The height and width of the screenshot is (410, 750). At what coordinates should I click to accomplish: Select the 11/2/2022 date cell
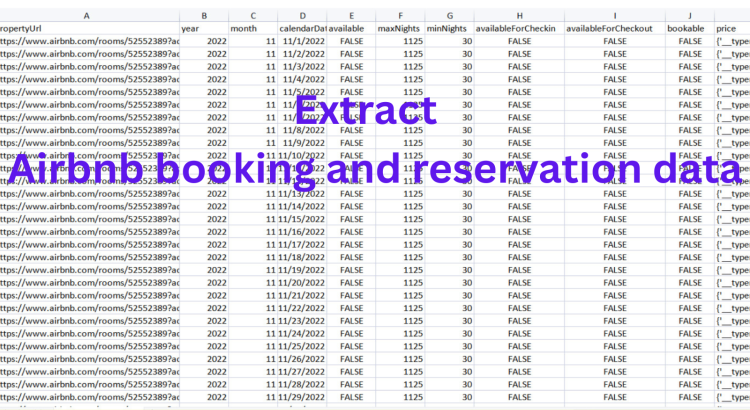pyautogui.click(x=302, y=54)
